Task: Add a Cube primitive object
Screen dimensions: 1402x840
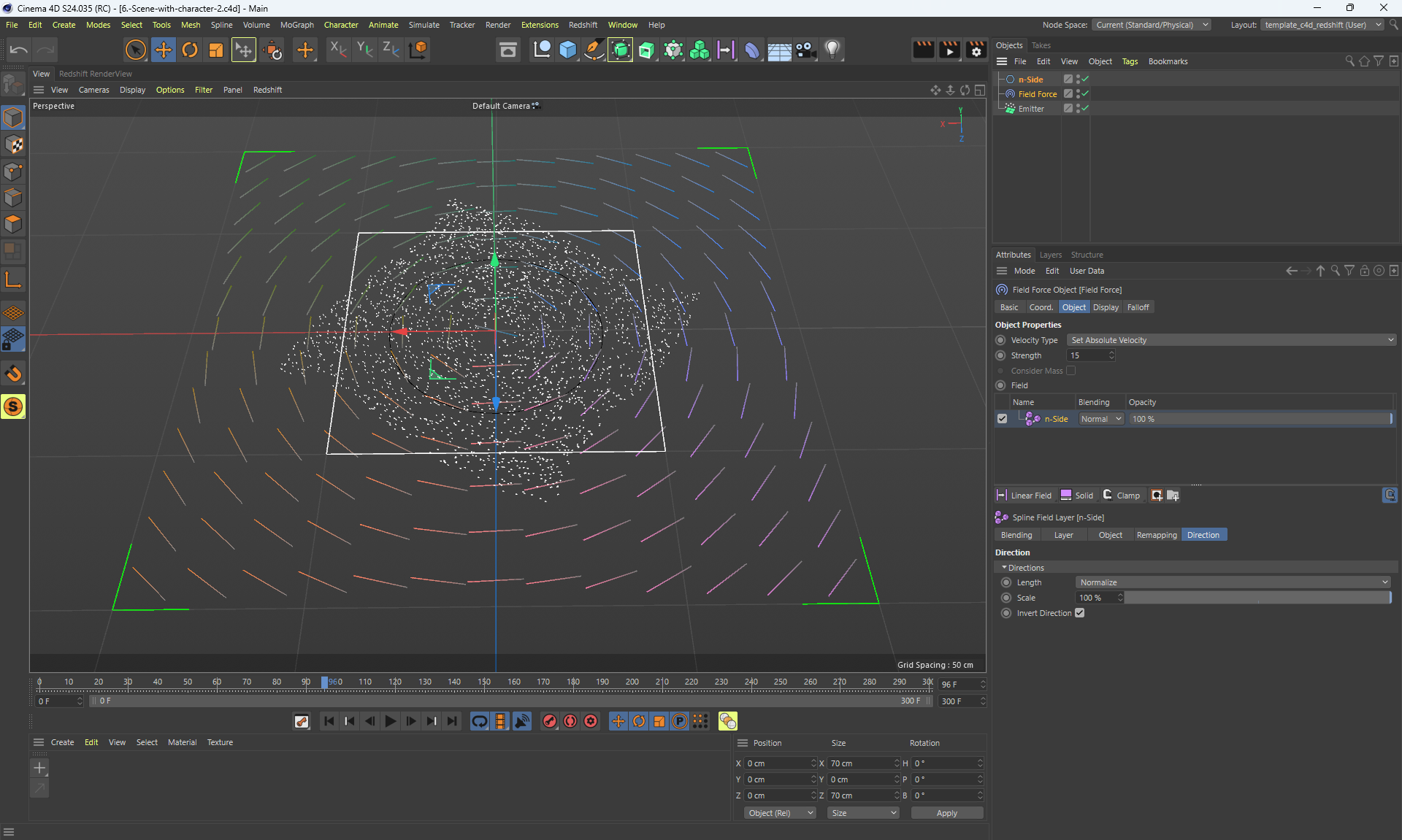Action: tap(567, 50)
